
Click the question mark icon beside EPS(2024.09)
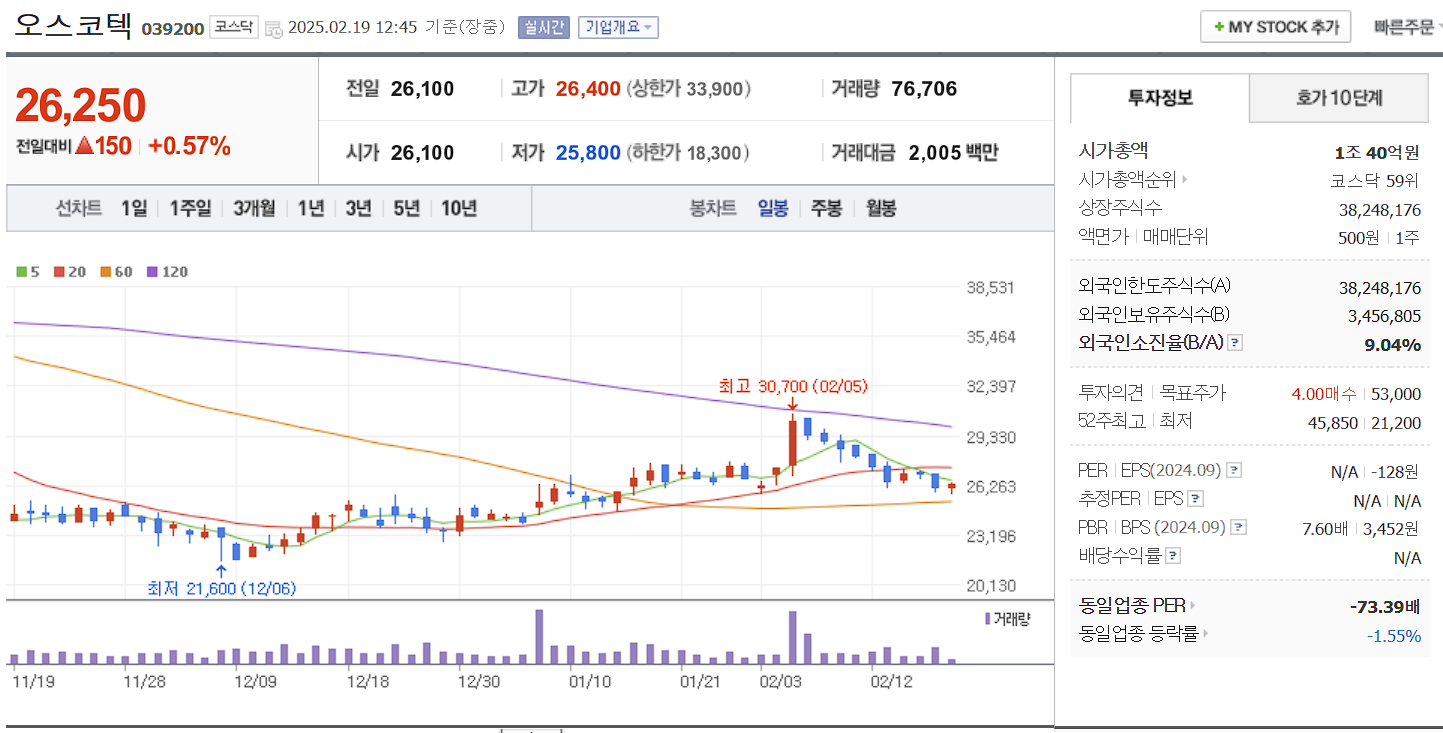coord(1234,470)
